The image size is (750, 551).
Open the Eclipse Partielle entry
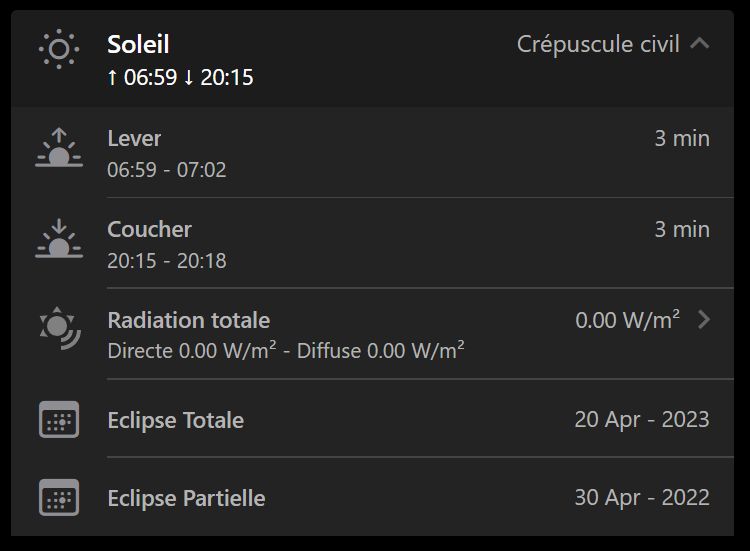coord(186,498)
